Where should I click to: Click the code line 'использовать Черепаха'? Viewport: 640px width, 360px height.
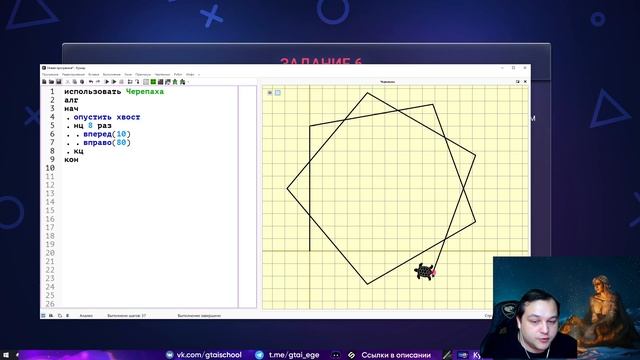pos(114,91)
